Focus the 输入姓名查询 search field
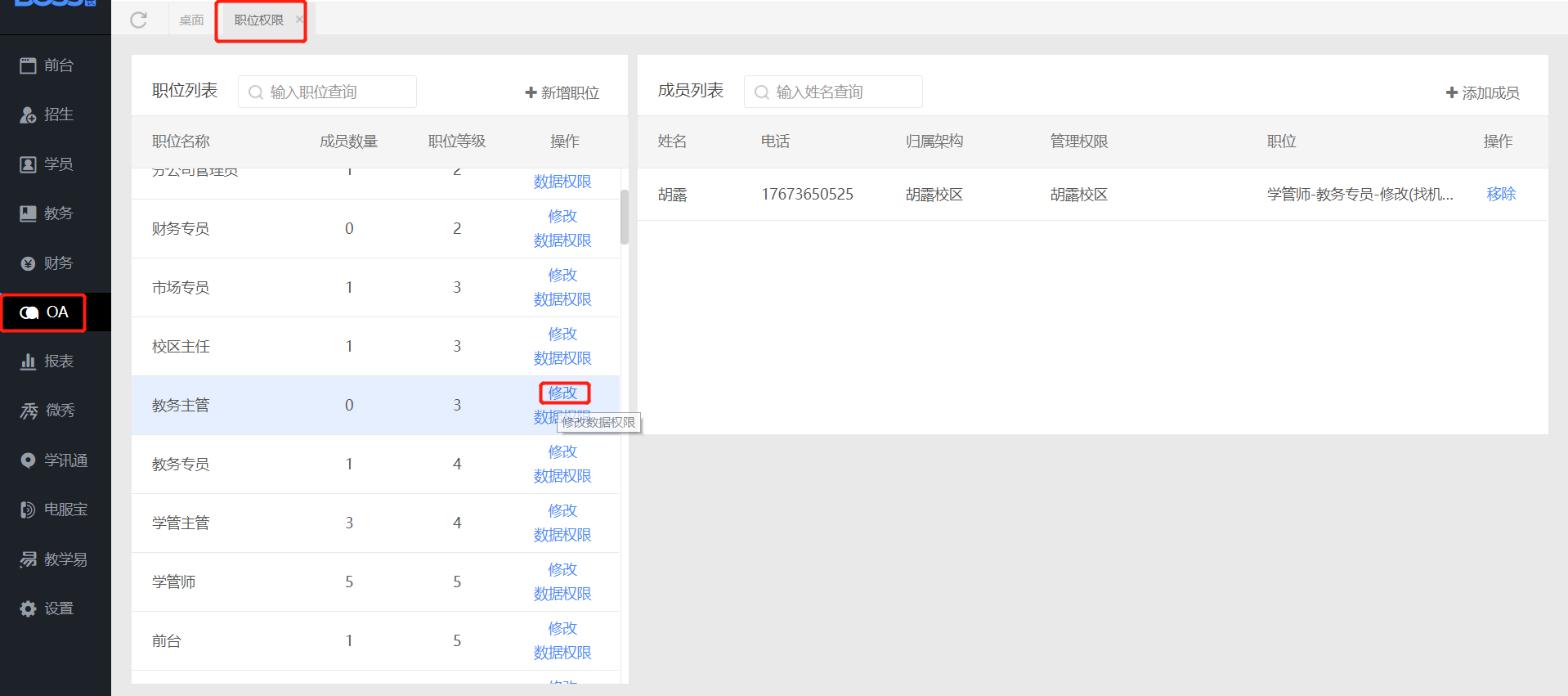Viewport: 1568px width, 696px height. pyautogui.click(x=833, y=92)
